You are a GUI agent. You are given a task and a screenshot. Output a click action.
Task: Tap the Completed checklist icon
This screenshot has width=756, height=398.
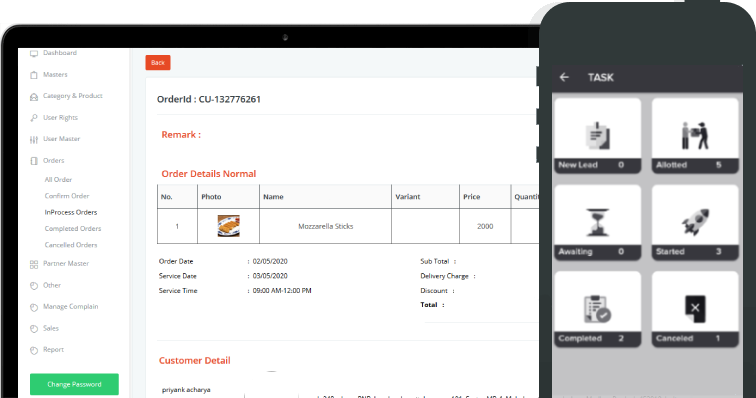click(x=598, y=309)
